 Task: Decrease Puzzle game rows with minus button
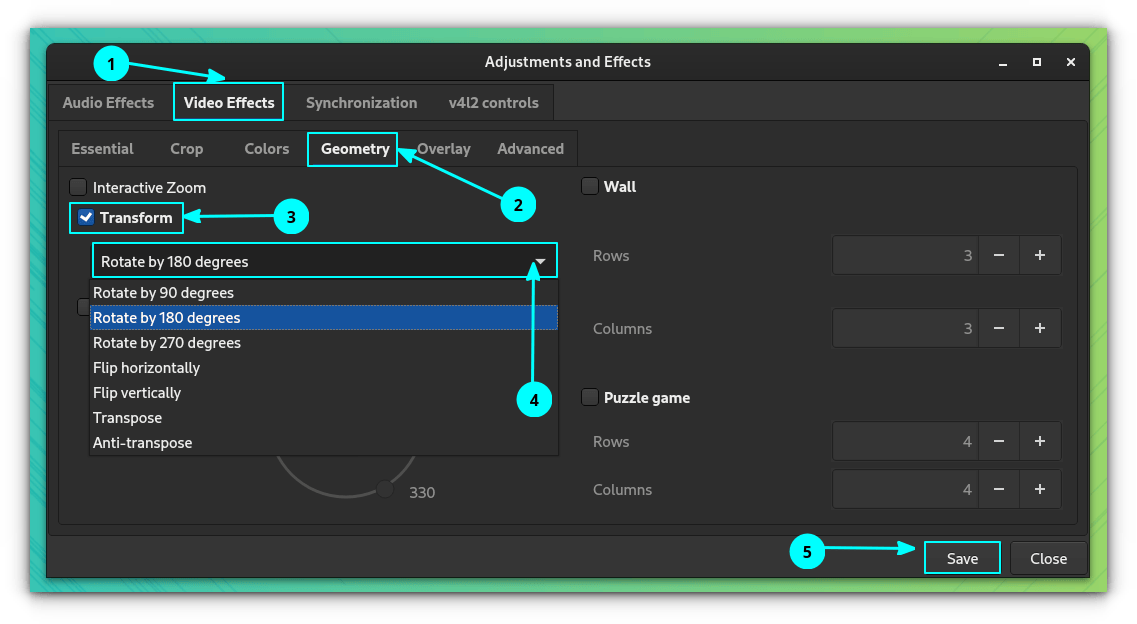pos(999,441)
